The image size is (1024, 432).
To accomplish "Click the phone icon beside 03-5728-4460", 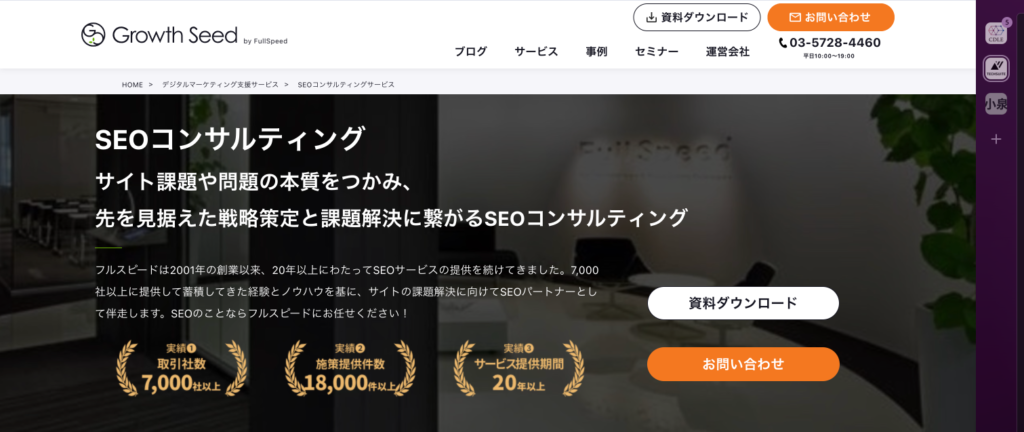I will point(783,43).
